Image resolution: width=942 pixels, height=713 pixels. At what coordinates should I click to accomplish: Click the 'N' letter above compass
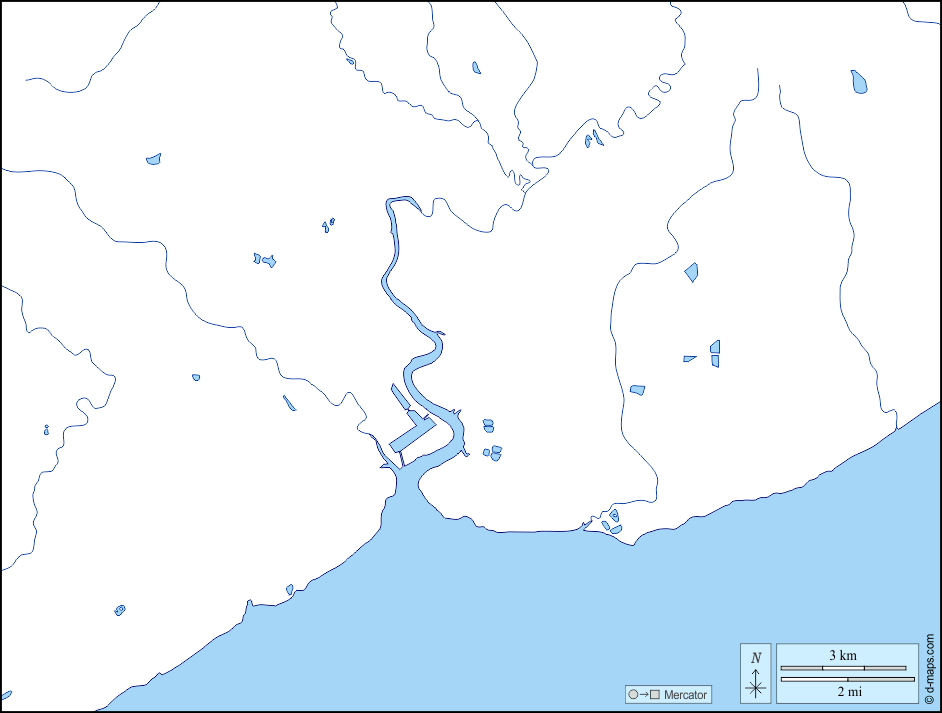(756, 658)
